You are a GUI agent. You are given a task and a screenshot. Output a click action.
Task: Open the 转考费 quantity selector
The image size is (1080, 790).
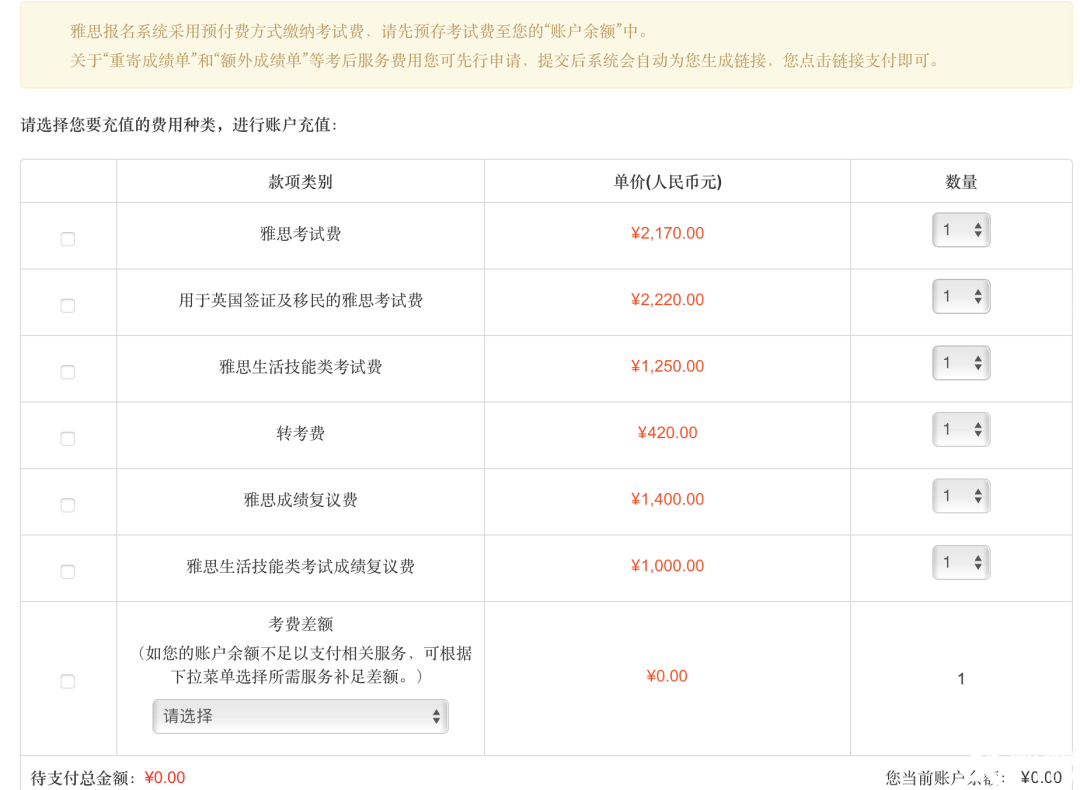point(961,429)
